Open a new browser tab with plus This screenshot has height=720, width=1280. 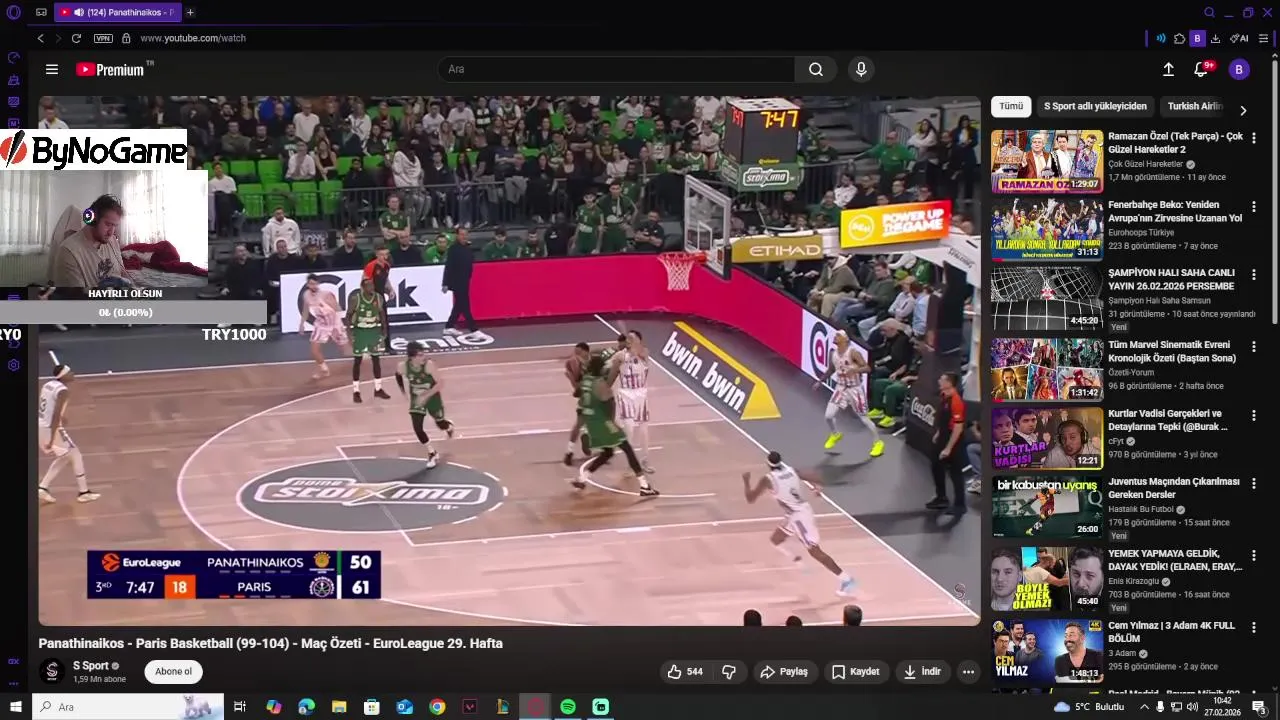click(190, 12)
